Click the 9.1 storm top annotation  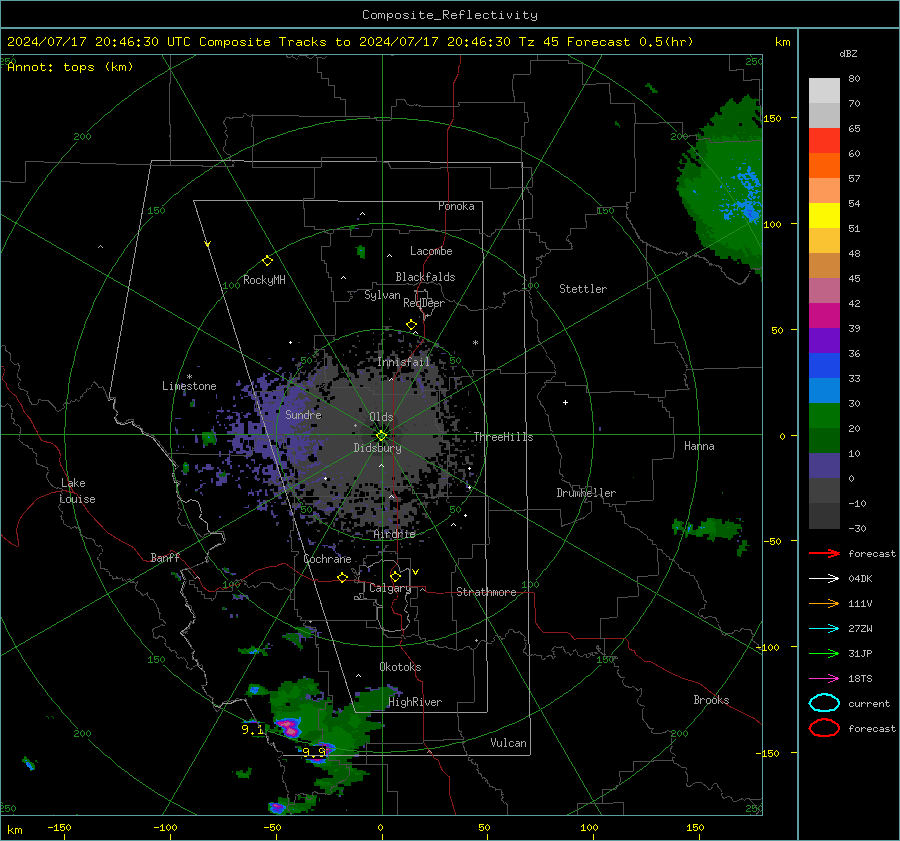click(252, 730)
